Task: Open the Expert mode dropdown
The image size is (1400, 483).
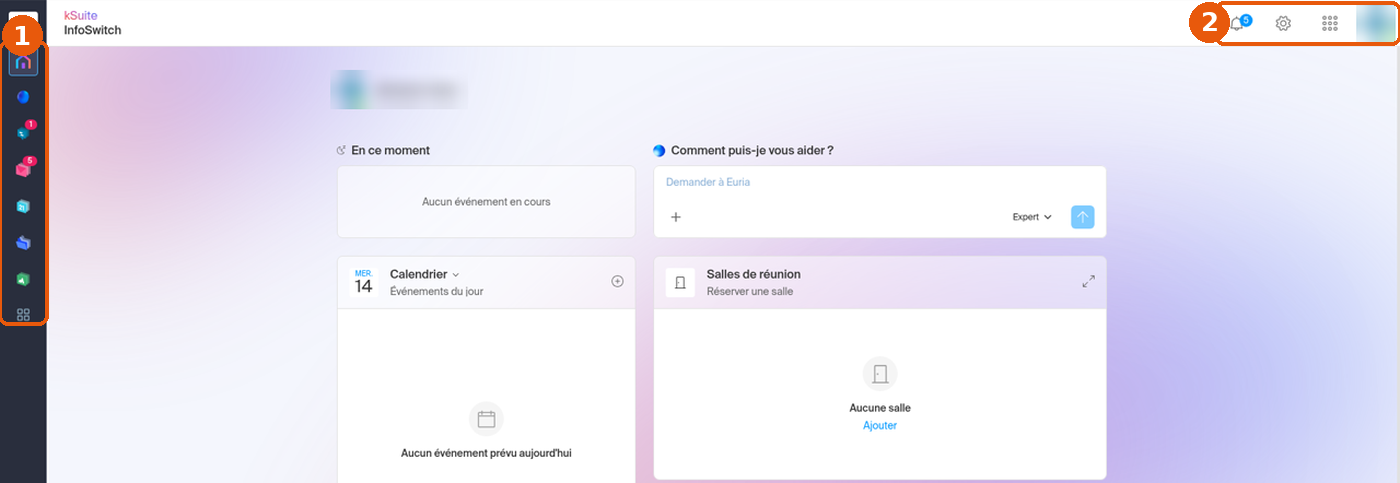Action: [1032, 216]
